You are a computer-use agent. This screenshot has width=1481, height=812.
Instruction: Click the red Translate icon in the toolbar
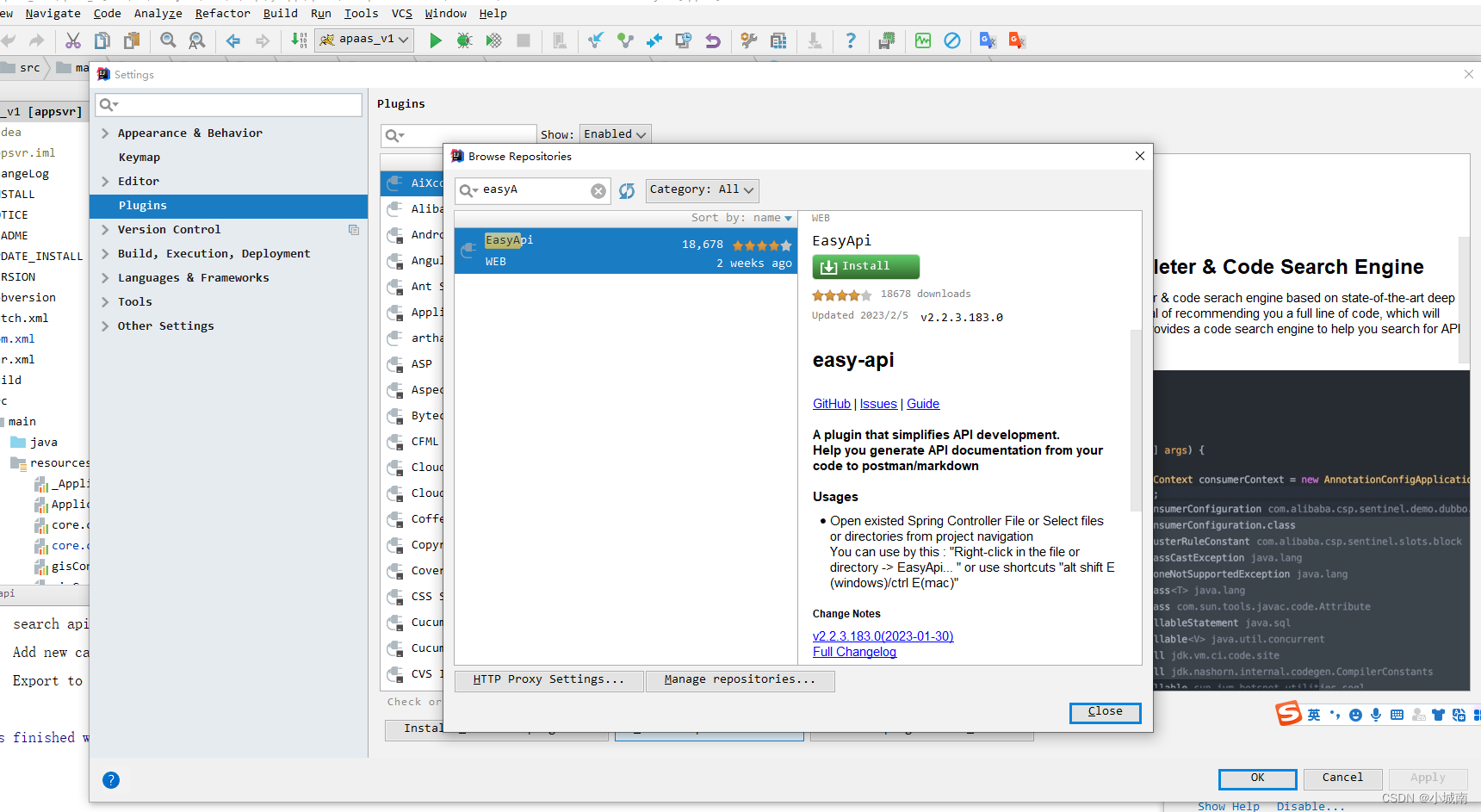coord(1017,40)
